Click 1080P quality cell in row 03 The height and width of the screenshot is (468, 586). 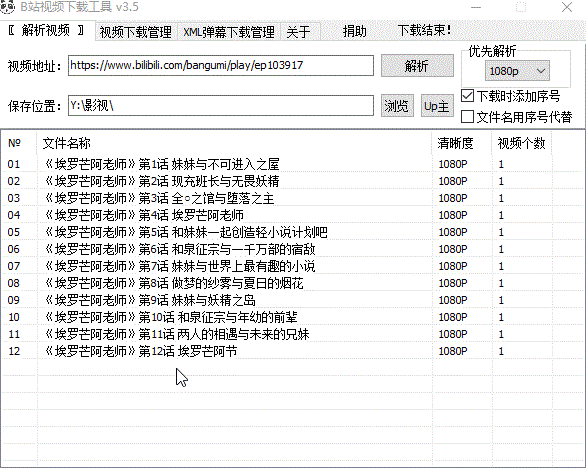pos(453,198)
